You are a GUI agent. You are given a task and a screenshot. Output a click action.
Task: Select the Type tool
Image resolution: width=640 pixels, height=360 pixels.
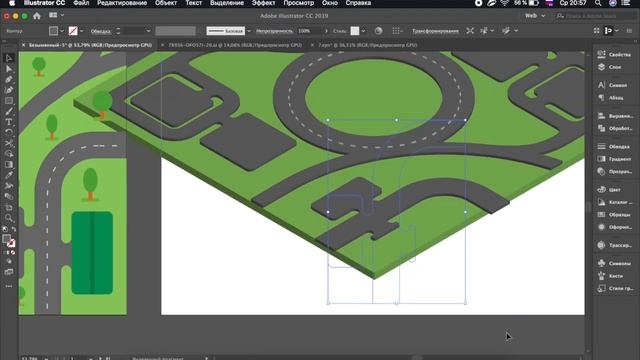[x=9, y=122]
